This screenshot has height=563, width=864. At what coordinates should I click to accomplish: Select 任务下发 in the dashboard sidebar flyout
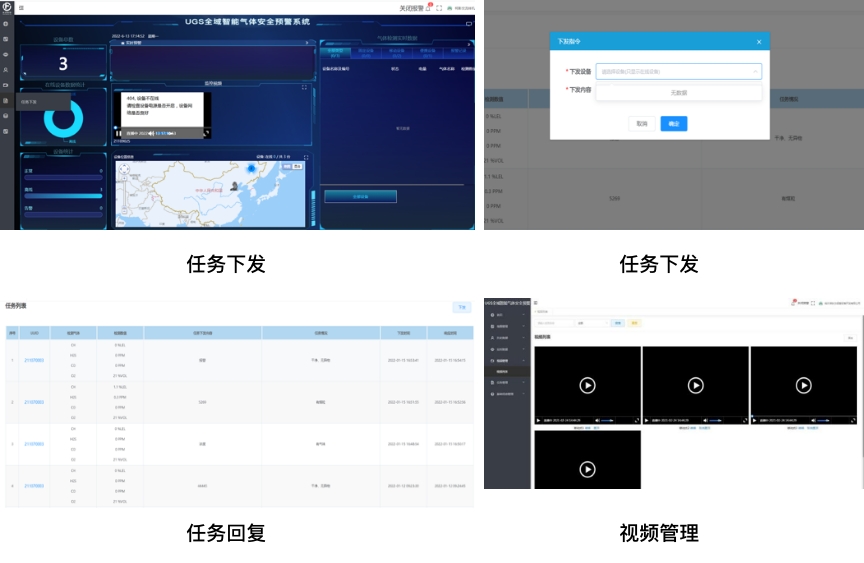click(x=43, y=102)
